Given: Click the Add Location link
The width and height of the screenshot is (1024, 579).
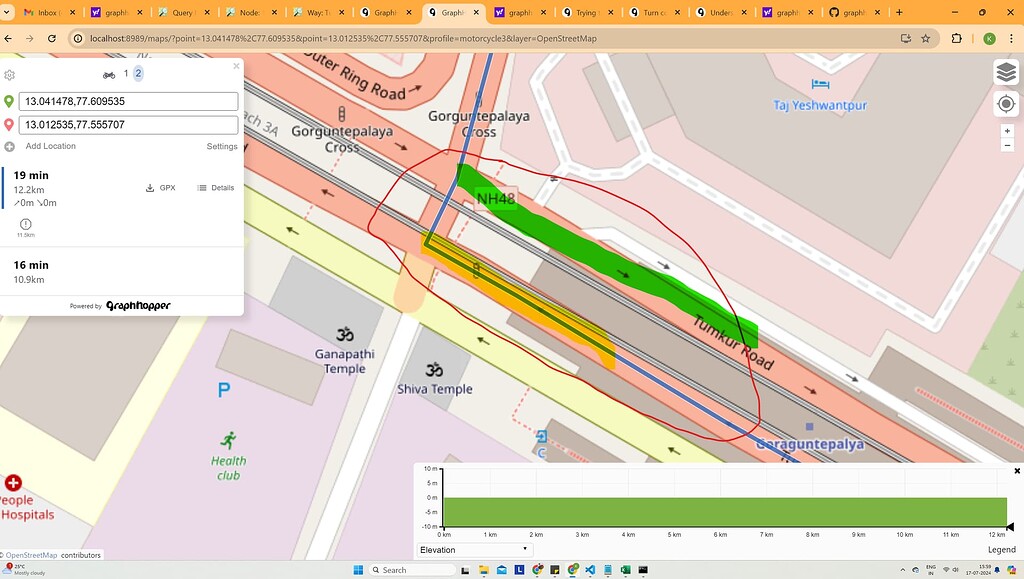Looking at the screenshot, I should pos(50,146).
